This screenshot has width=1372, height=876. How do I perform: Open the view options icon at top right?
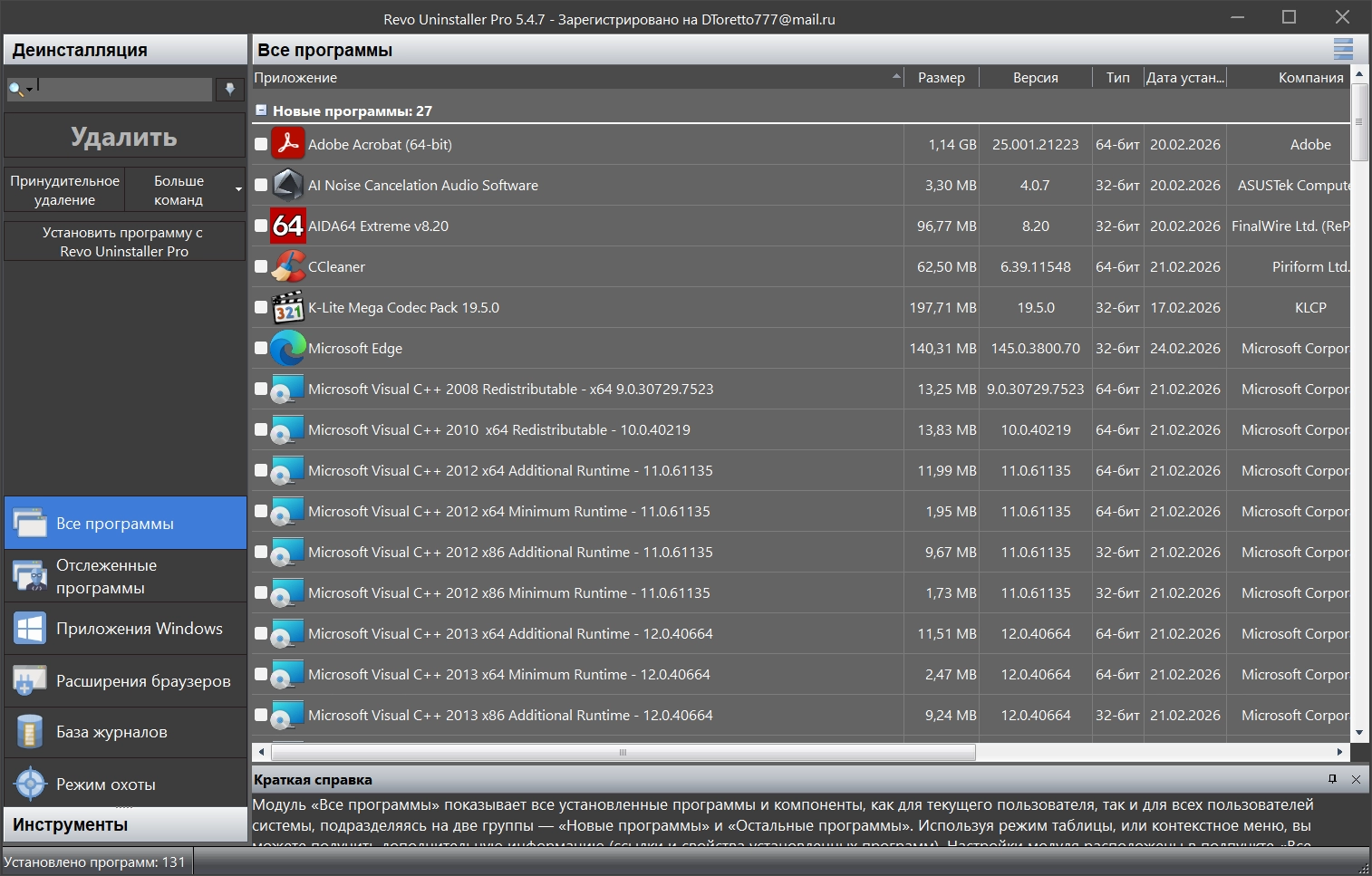tap(1343, 50)
